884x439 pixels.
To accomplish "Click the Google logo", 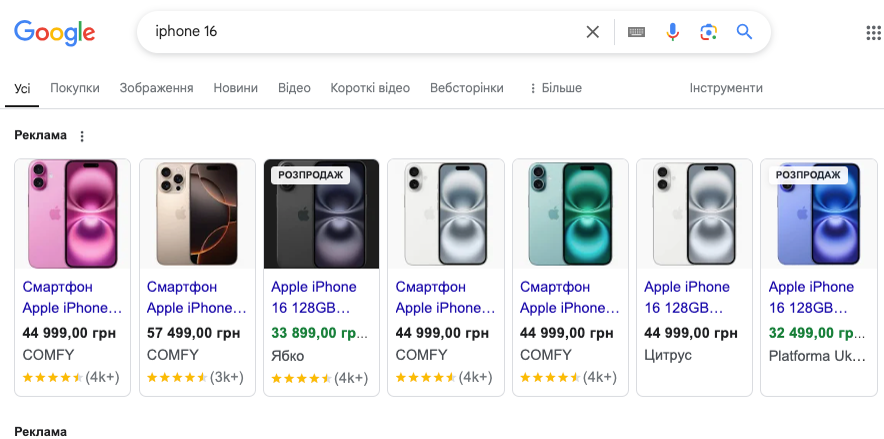I will click(x=54, y=32).
